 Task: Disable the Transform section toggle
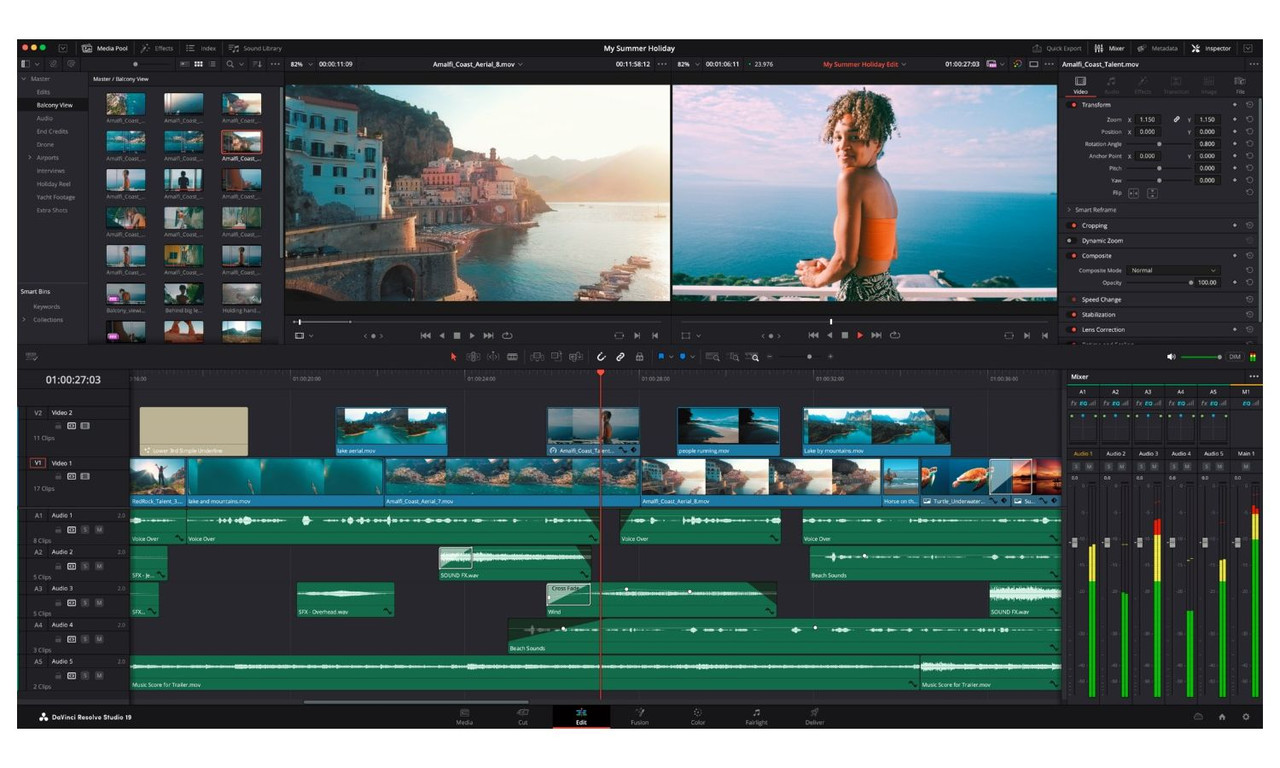tap(1074, 105)
